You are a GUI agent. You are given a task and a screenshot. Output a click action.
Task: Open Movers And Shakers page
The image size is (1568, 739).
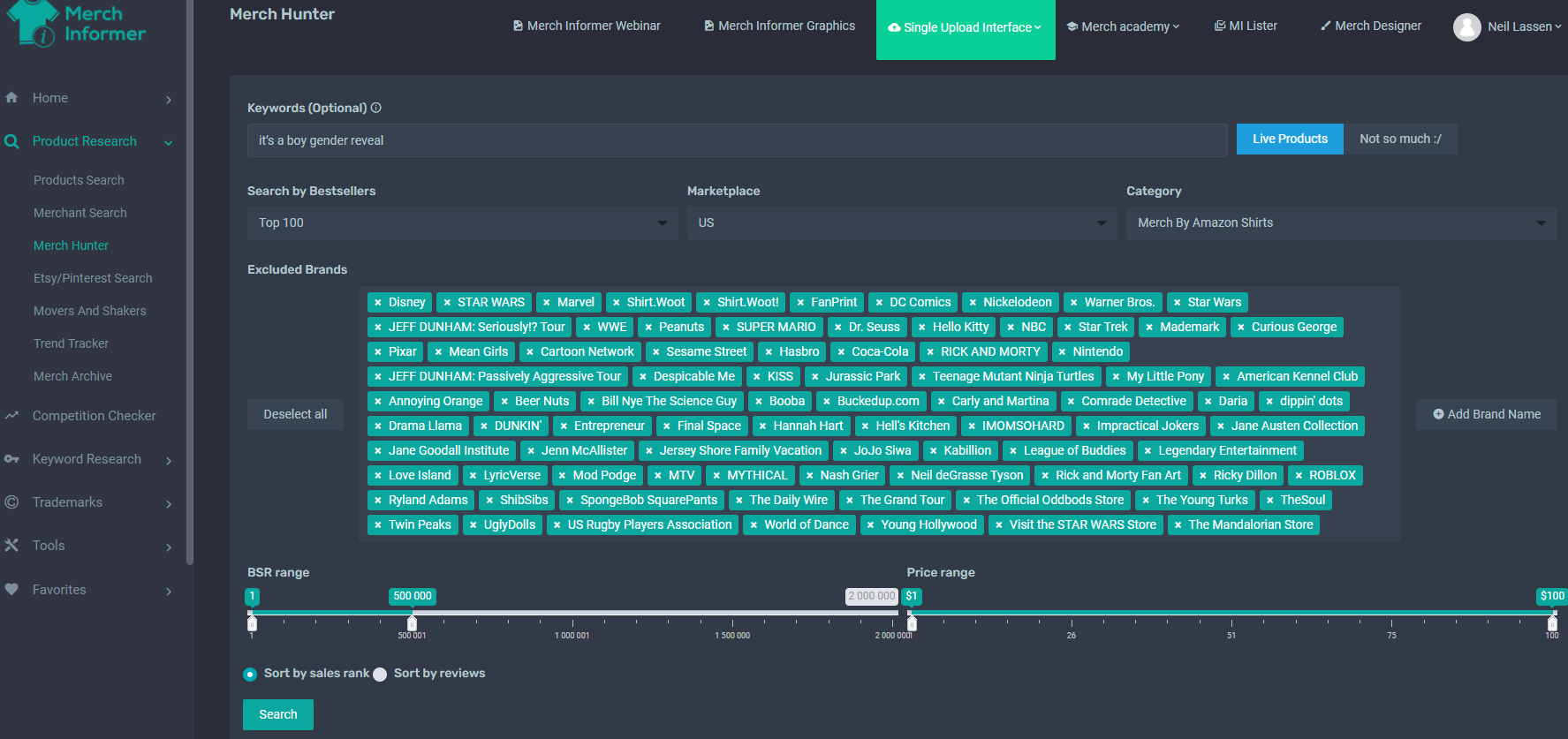pyautogui.click(x=90, y=311)
